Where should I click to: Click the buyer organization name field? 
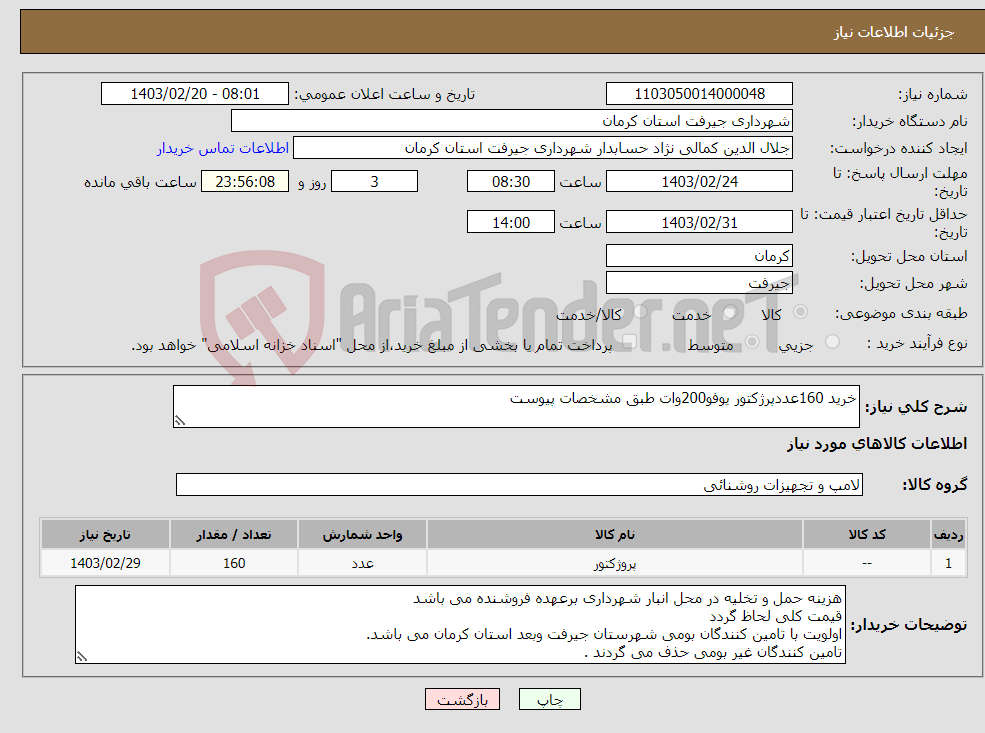pos(512,121)
